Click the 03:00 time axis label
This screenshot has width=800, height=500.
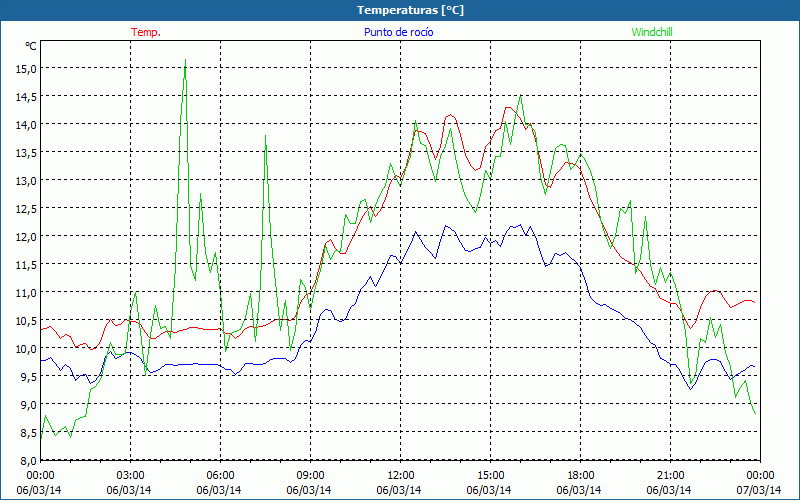point(131,476)
